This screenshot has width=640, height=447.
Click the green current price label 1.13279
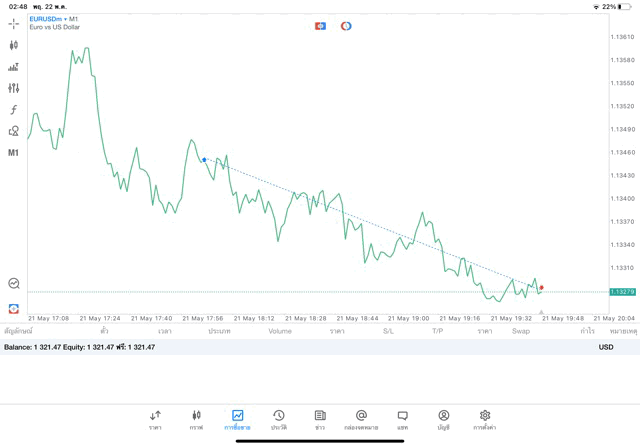622,292
